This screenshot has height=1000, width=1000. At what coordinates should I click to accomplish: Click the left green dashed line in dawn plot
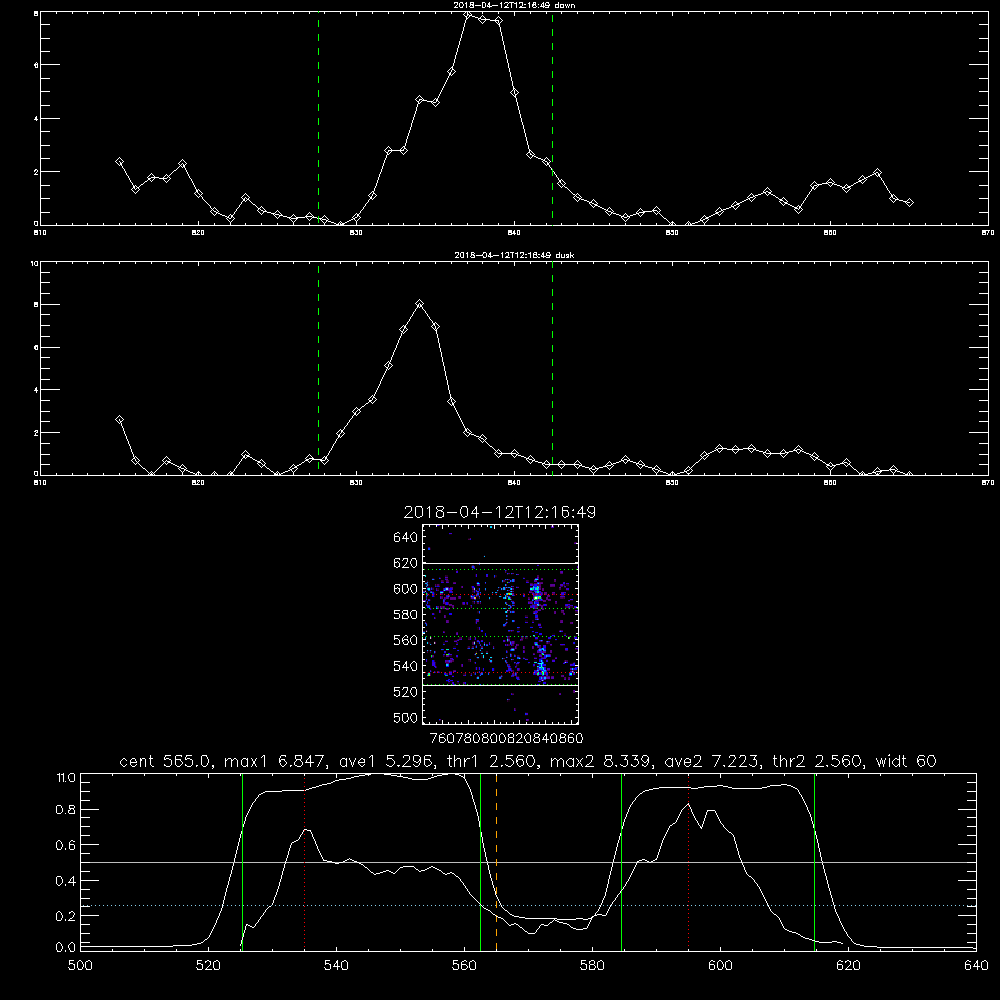(318, 118)
